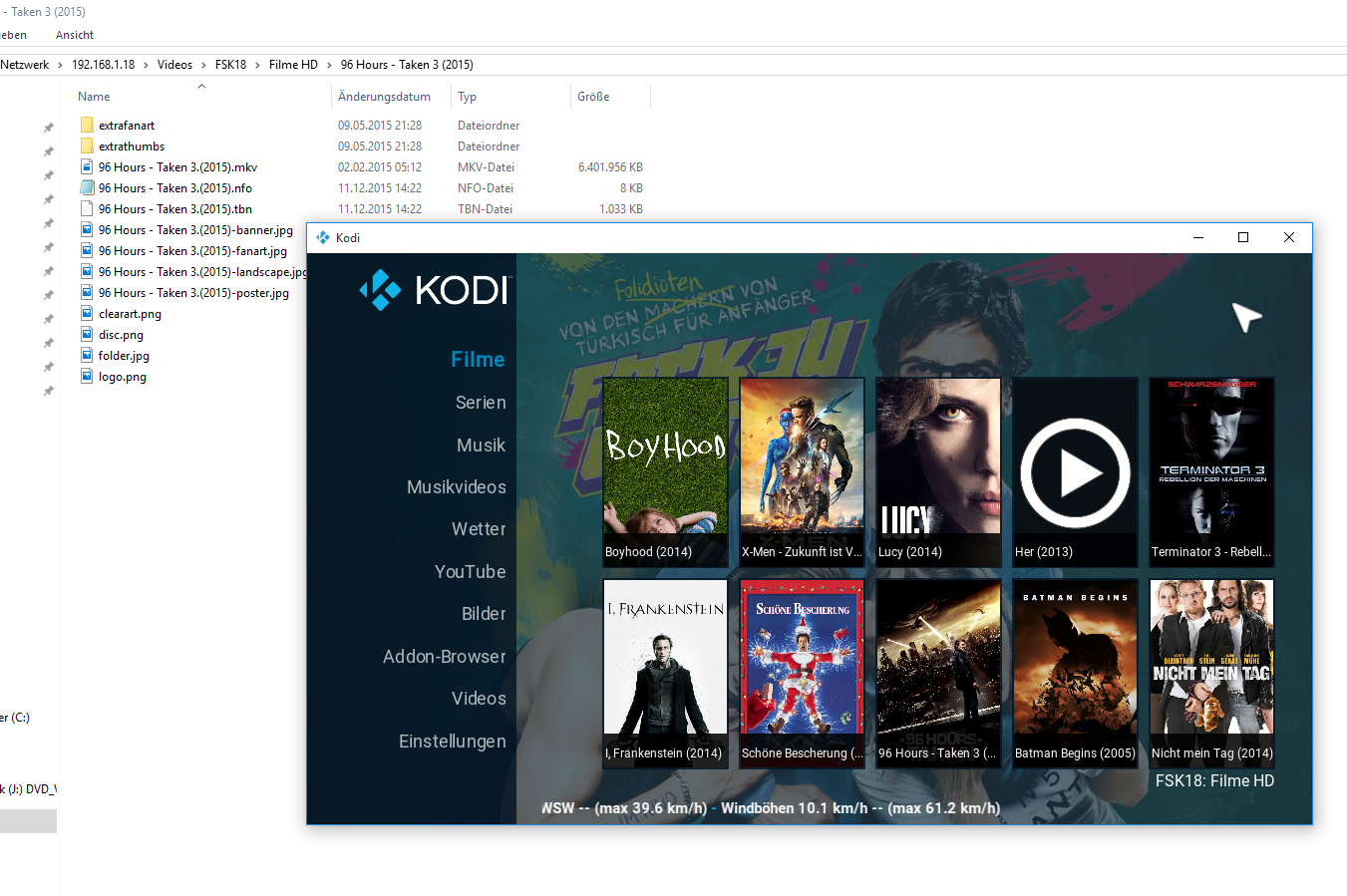
Task: Select the poster.jpg image file icon
Action: [x=87, y=293]
